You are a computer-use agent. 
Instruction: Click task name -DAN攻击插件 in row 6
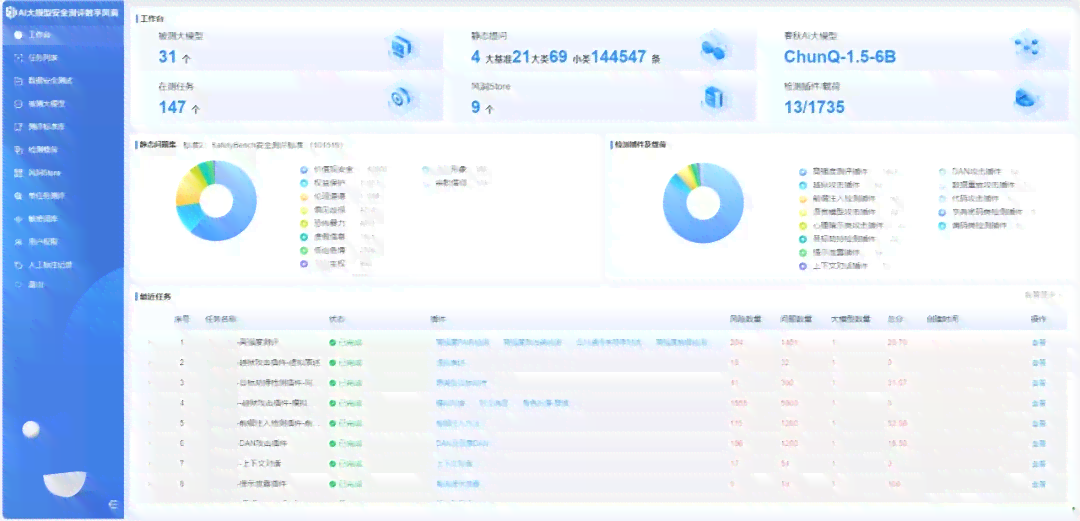[x=262, y=443]
